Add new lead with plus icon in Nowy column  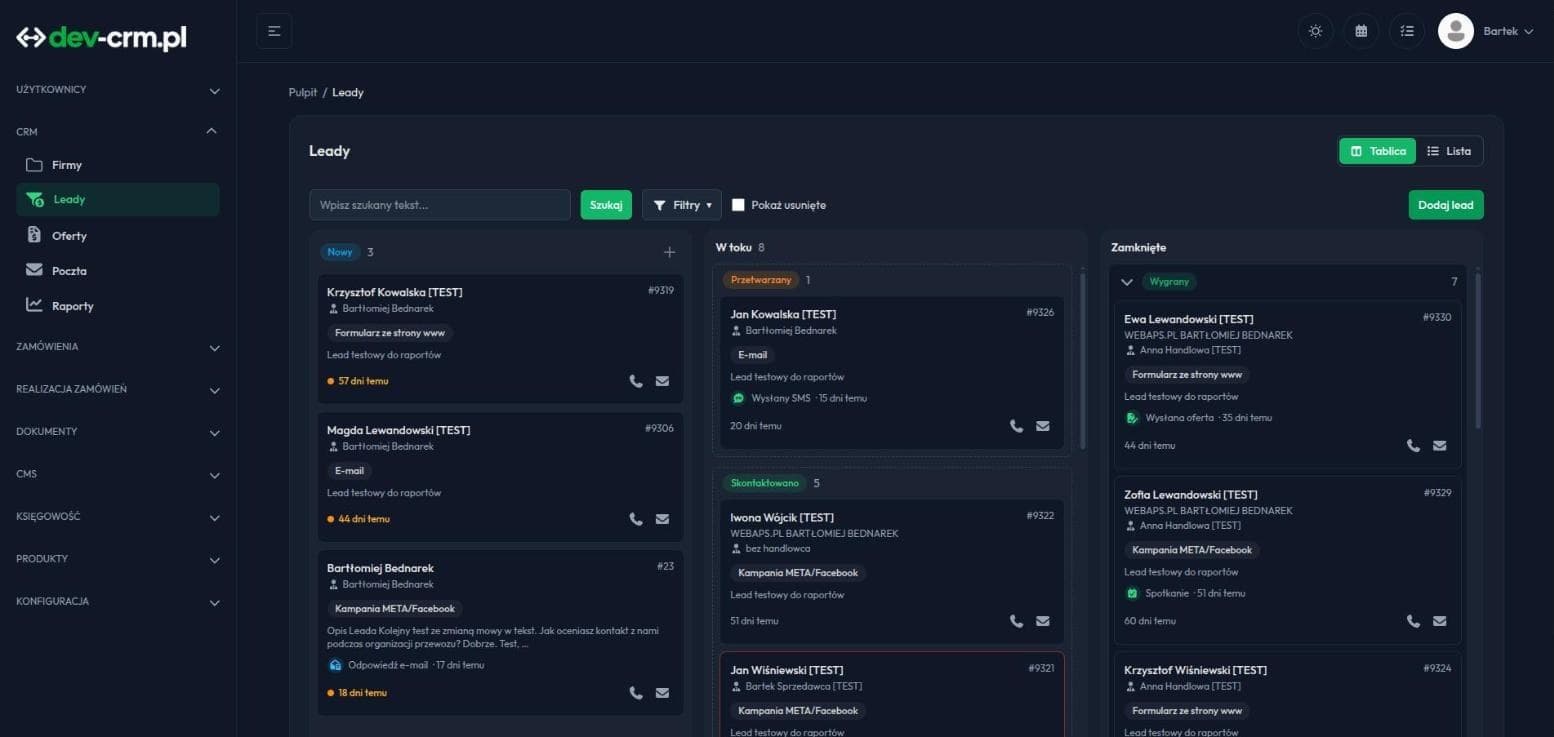(670, 252)
